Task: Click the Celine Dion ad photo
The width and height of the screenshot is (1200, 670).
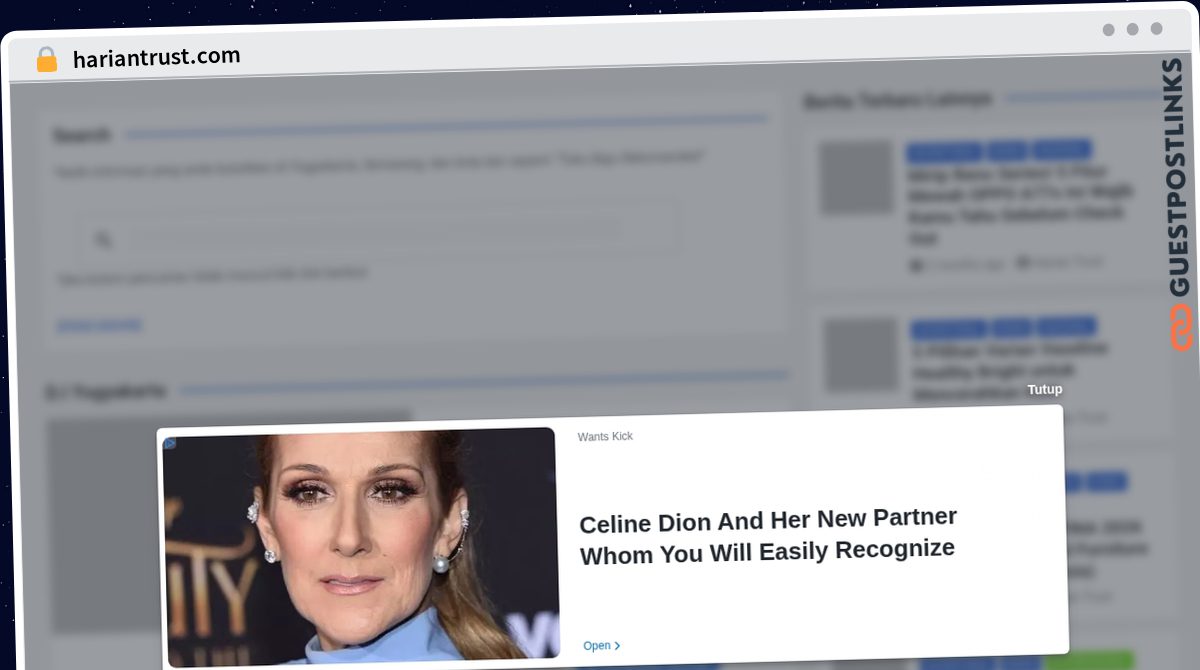Action: point(361,548)
